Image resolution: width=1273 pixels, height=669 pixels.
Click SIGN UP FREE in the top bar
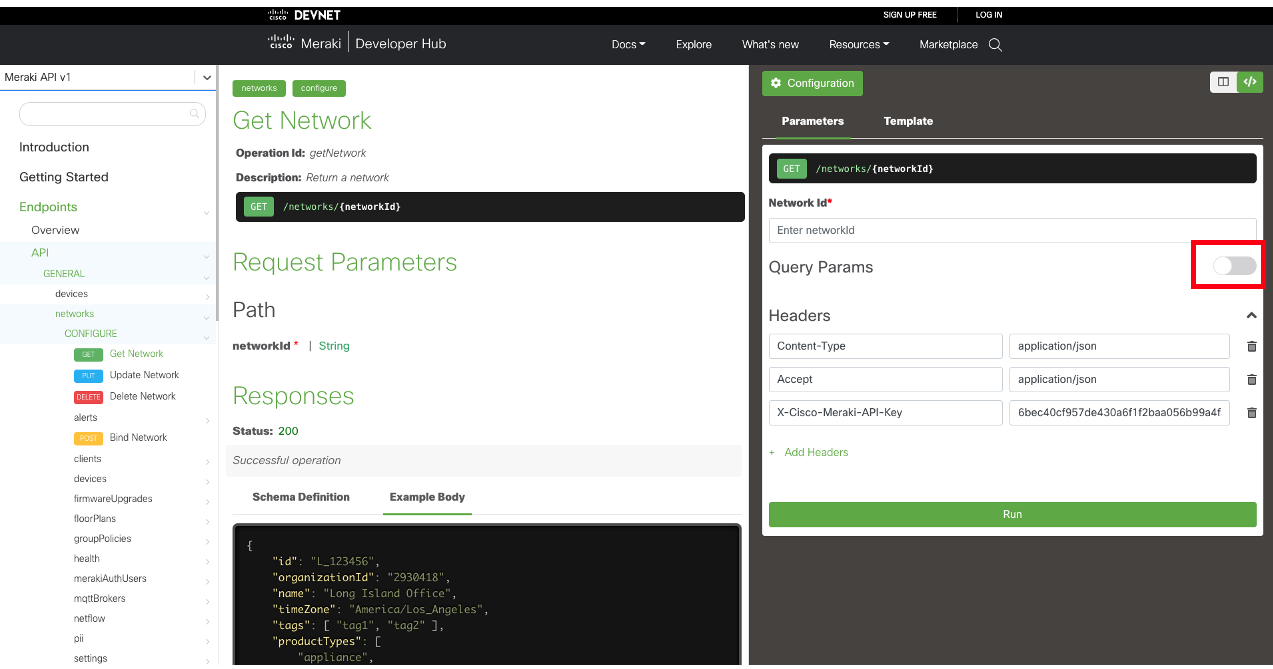(x=909, y=14)
